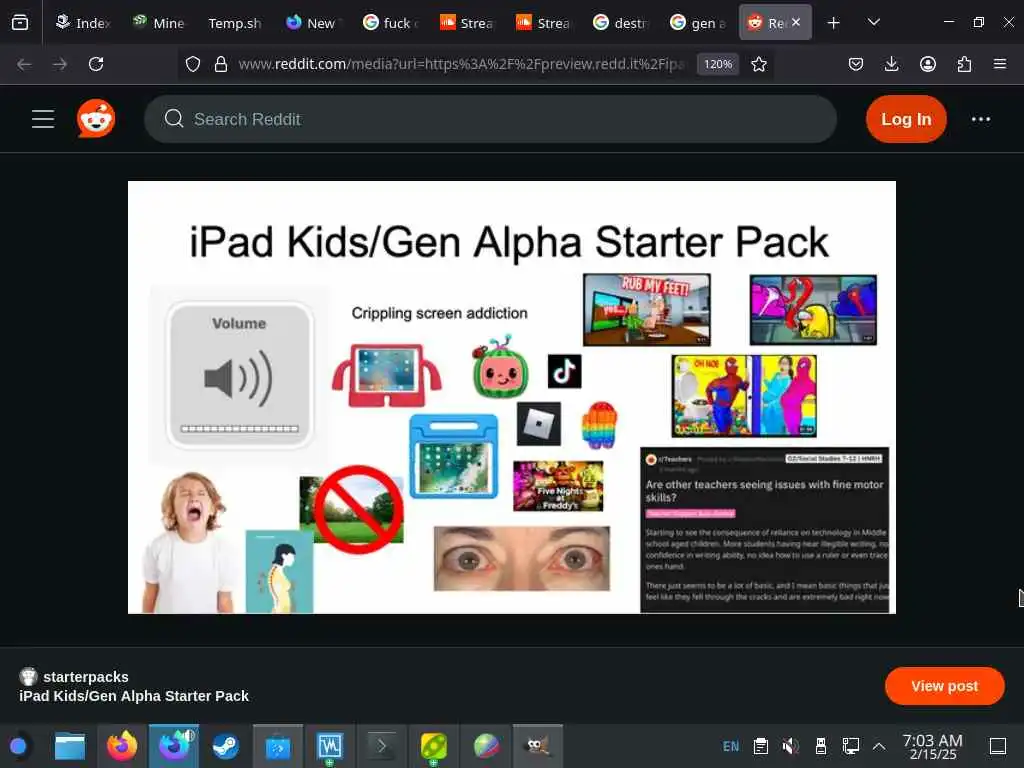Open the KDE Discover store taskbar icon

pos(278,746)
